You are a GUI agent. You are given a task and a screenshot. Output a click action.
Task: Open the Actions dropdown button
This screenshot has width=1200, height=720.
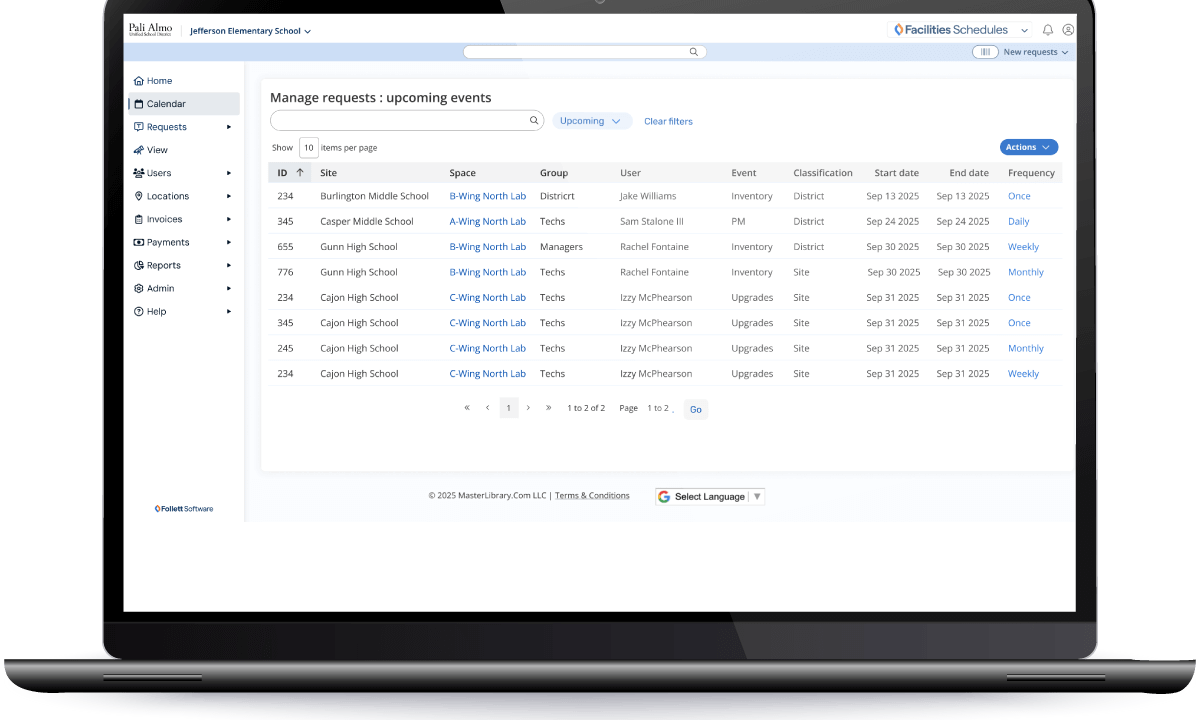point(1028,147)
